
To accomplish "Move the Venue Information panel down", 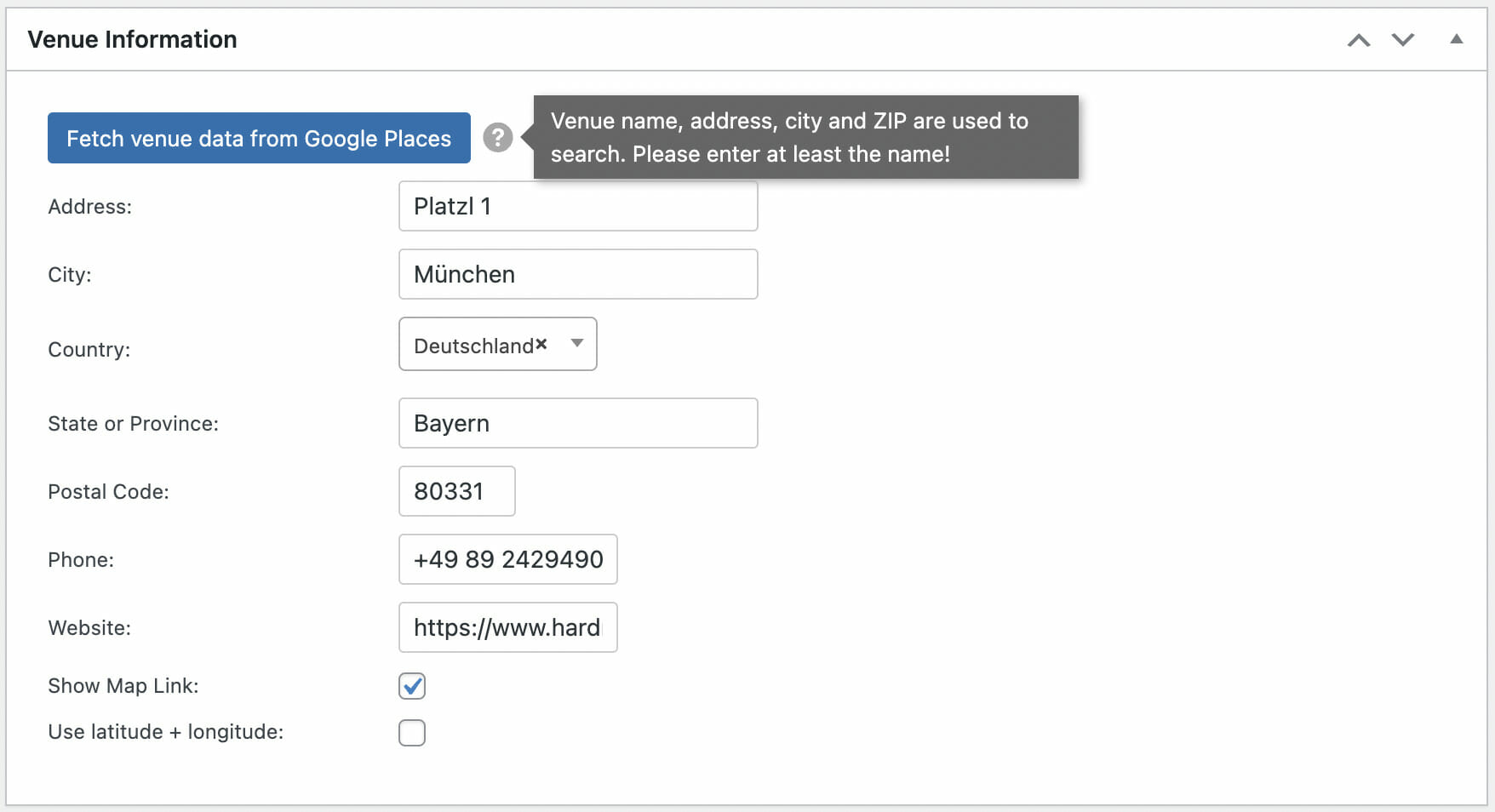I will pos(1402,39).
